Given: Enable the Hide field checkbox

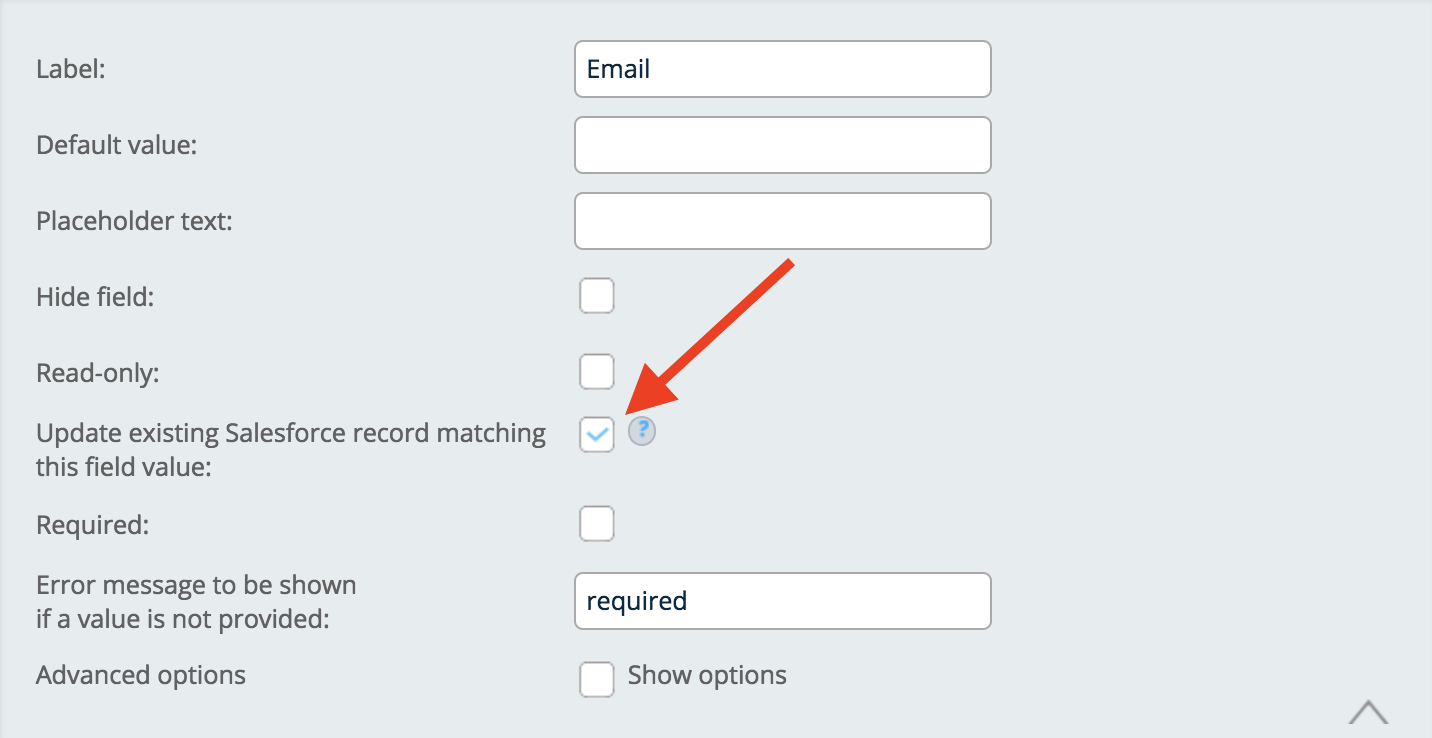Looking at the screenshot, I should pos(597,296).
